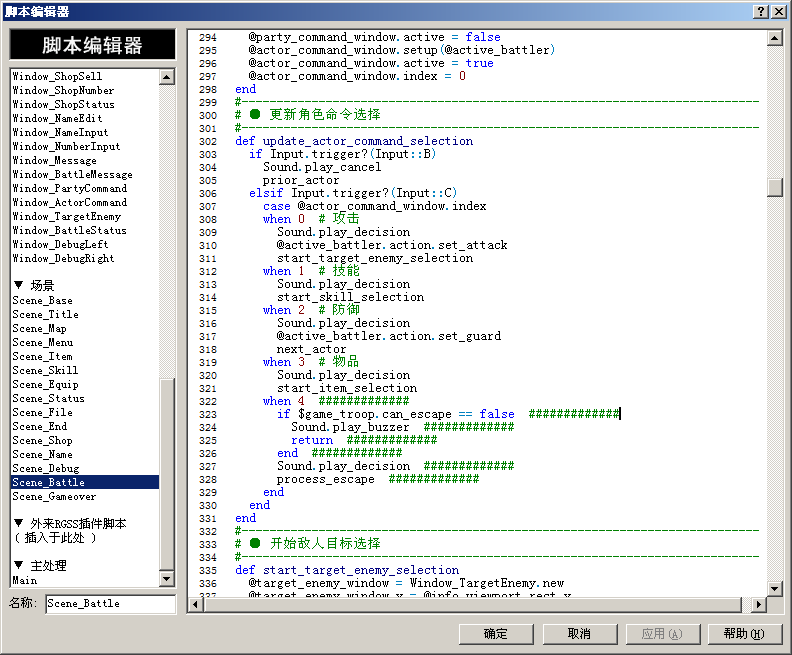Click line 335 def start_target_enemy_selection

pos(347,570)
